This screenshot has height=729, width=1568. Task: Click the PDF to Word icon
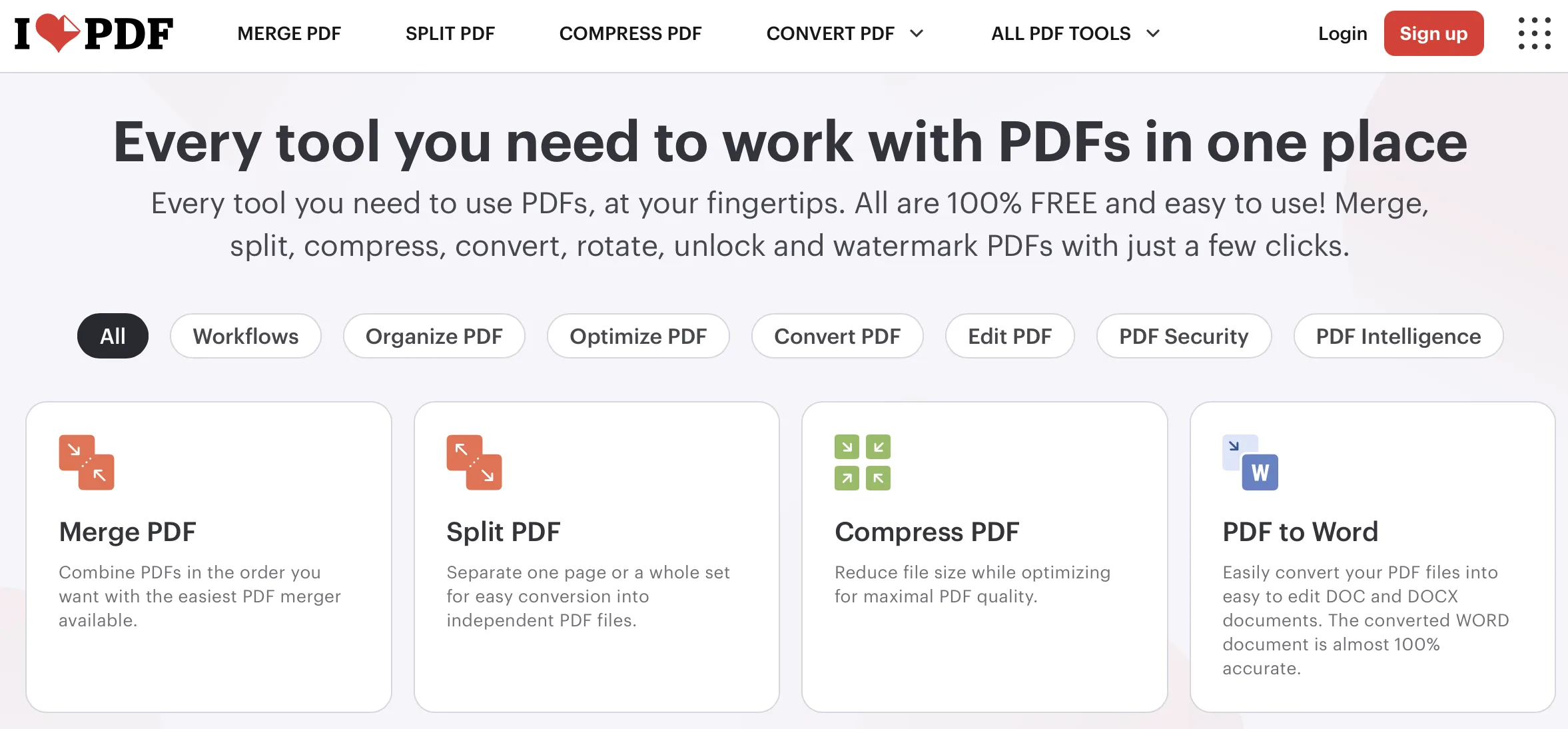point(1250,462)
